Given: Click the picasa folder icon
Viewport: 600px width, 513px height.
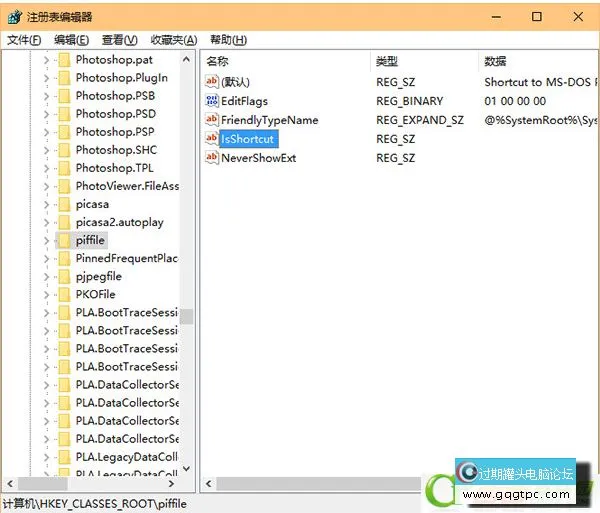Looking at the screenshot, I should 64,205.
